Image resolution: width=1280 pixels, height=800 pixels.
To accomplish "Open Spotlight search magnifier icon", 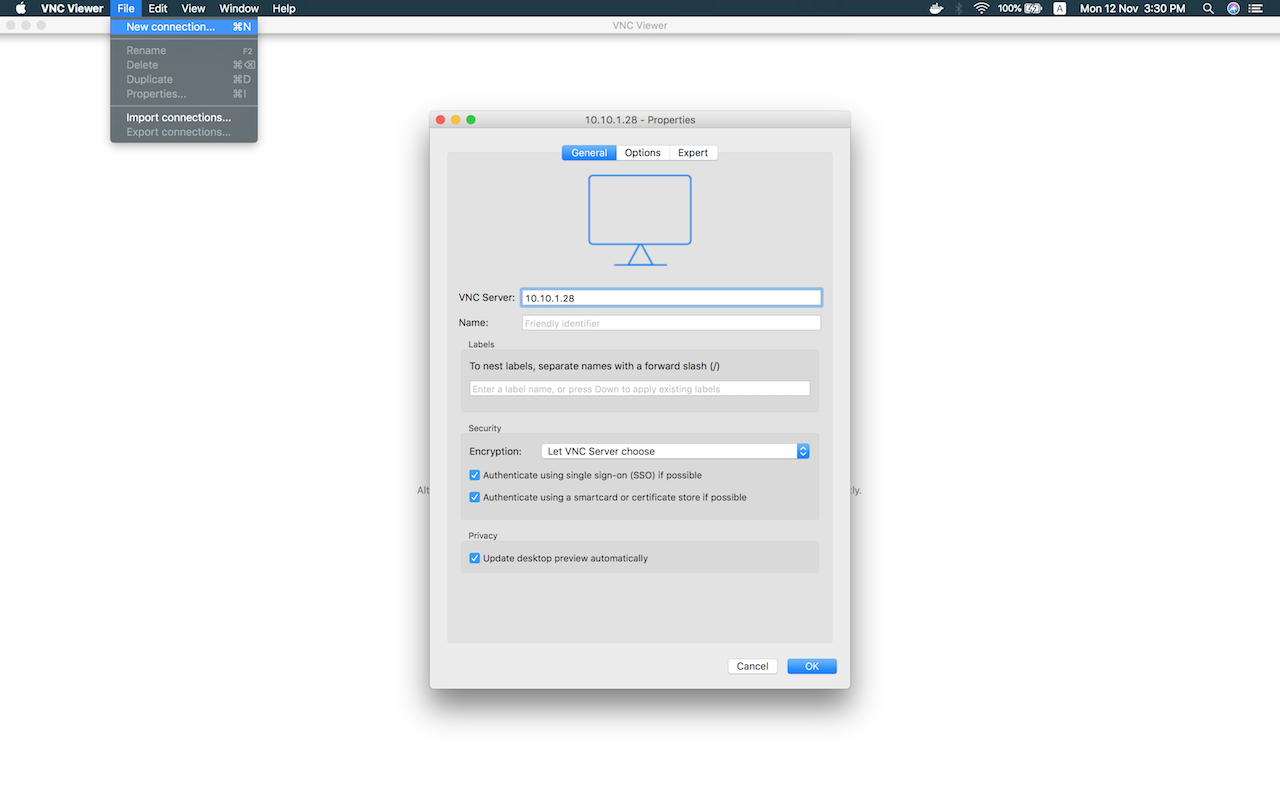I will (x=1208, y=8).
